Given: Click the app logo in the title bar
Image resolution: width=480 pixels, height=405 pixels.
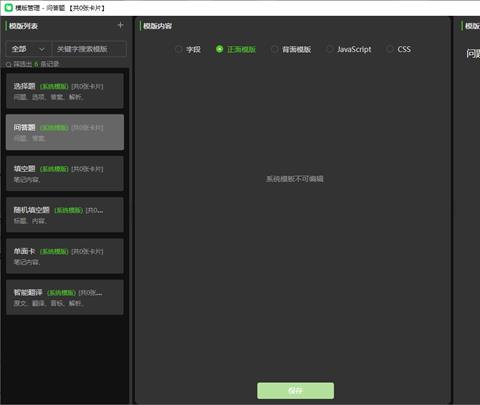Looking at the screenshot, I should (x=9, y=7).
